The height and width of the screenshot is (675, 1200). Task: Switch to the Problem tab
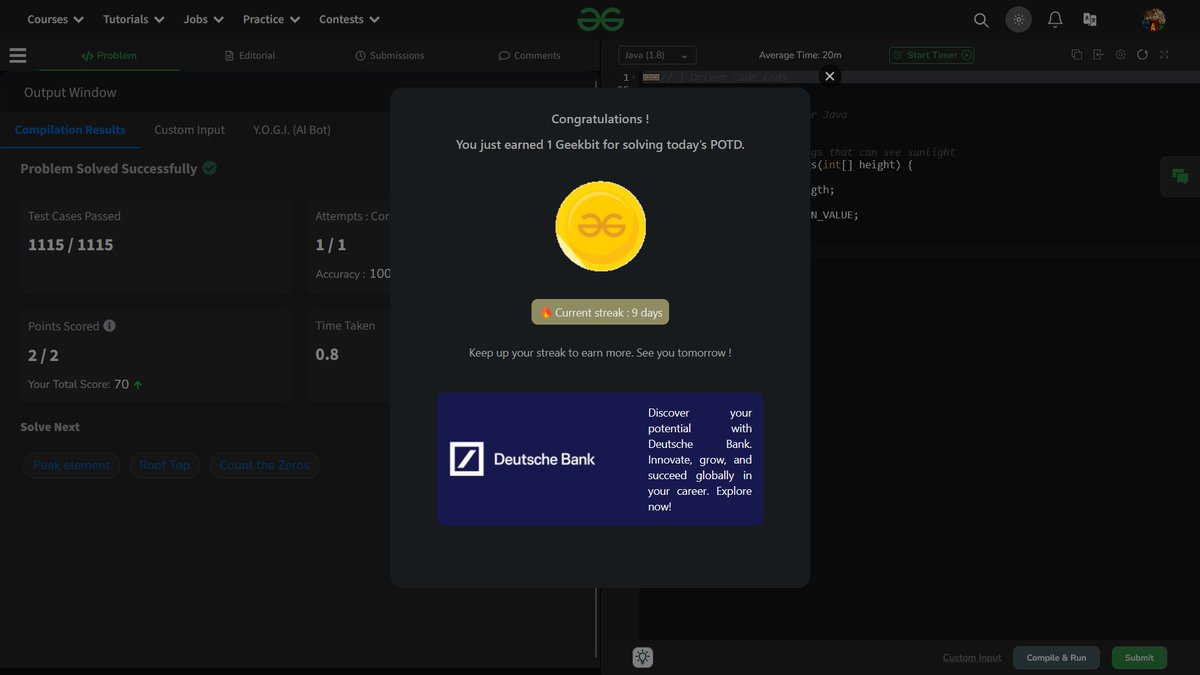coord(109,56)
